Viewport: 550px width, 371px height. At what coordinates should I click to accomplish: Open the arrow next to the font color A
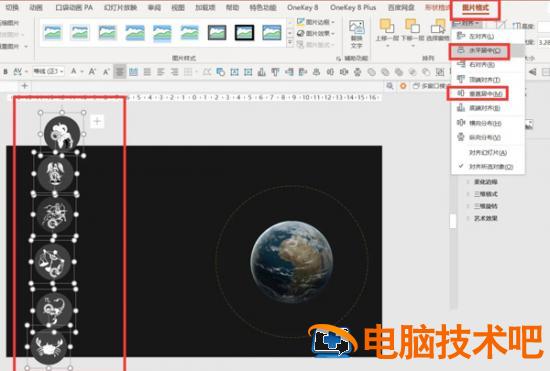[x=82, y=72]
